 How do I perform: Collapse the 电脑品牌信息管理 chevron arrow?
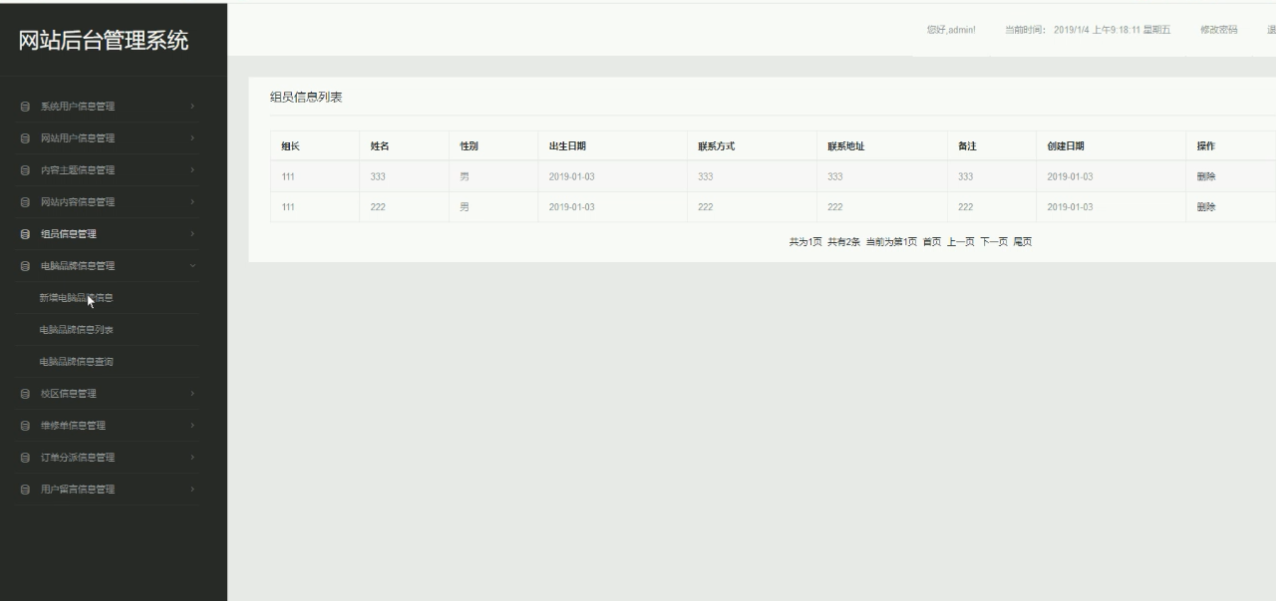click(192, 266)
